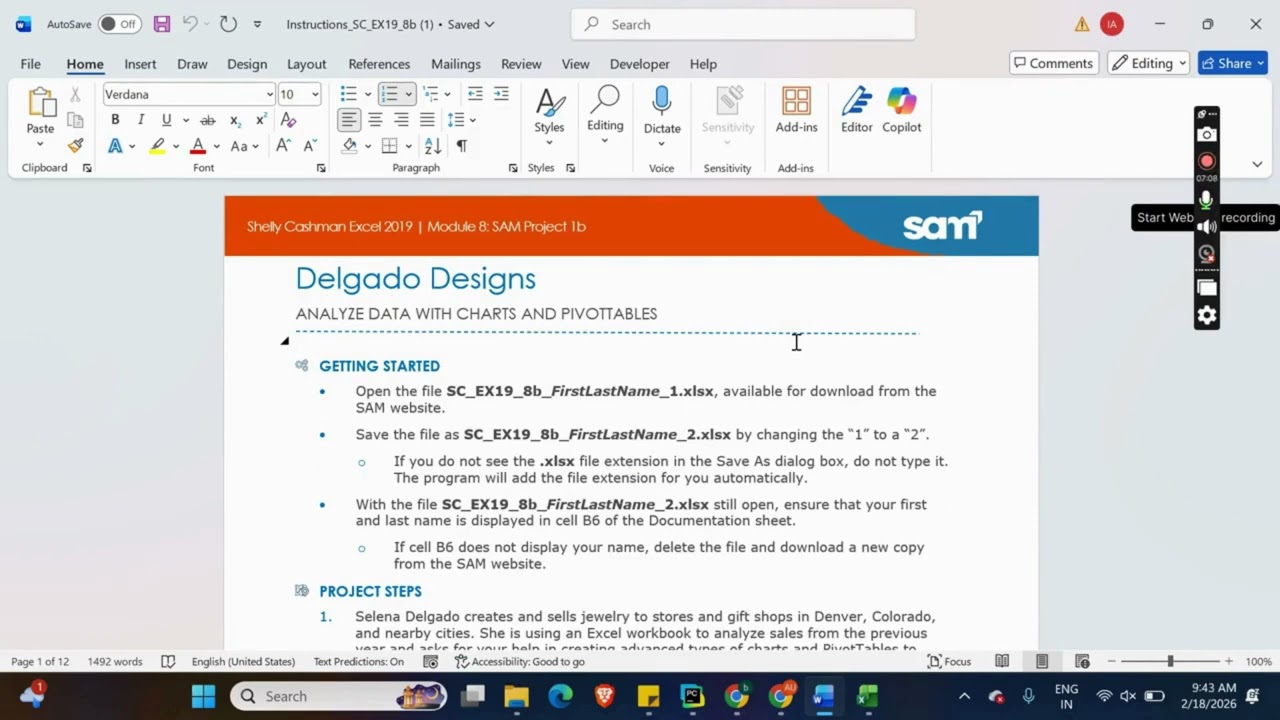
Task: Align text left
Action: pyautogui.click(x=348, y=120)
